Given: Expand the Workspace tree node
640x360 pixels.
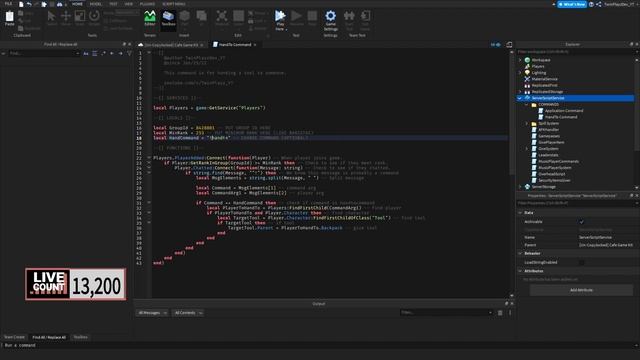Looking at the screenshot, I should (520, 60).
